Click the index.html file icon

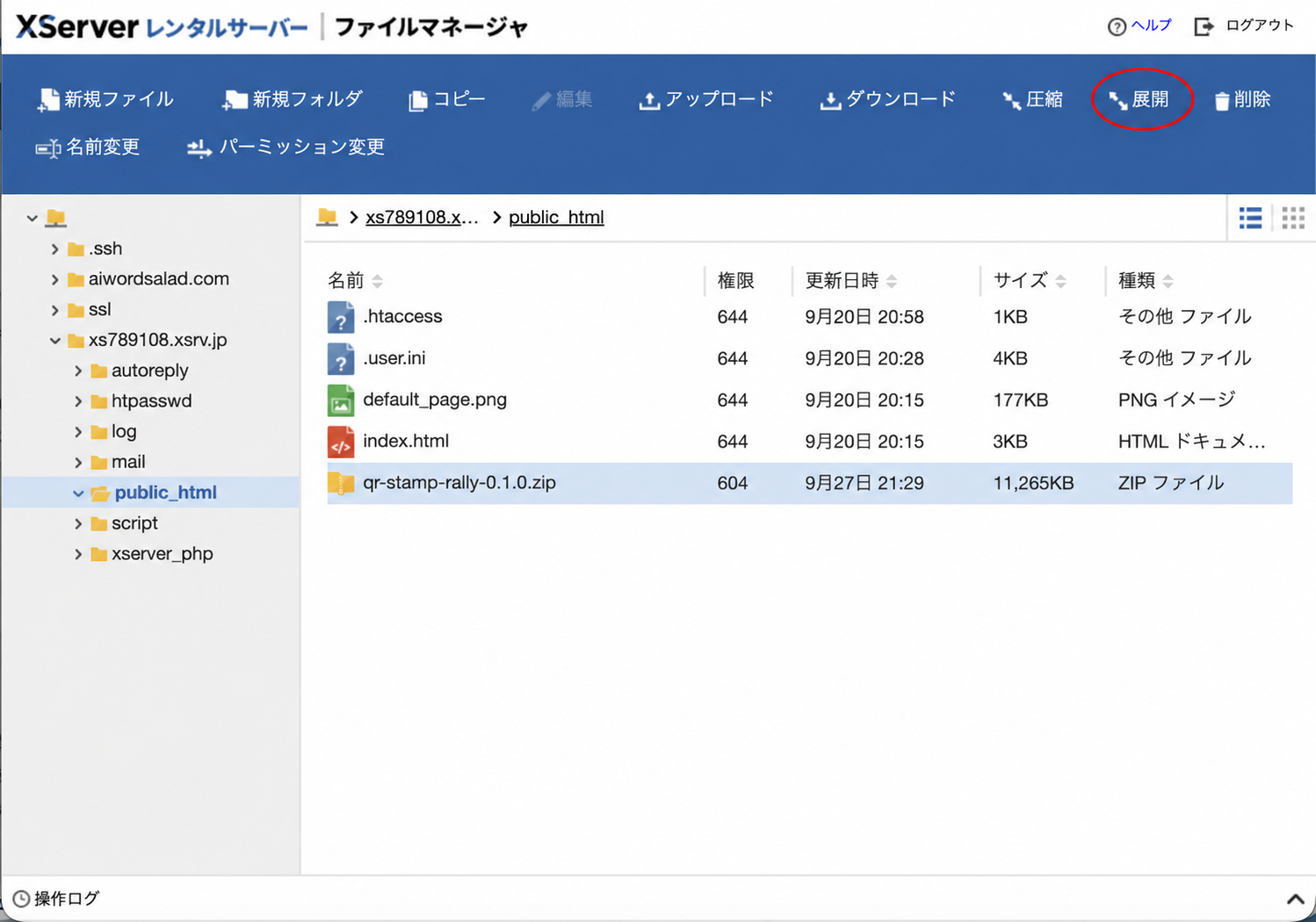pos(341,442)
